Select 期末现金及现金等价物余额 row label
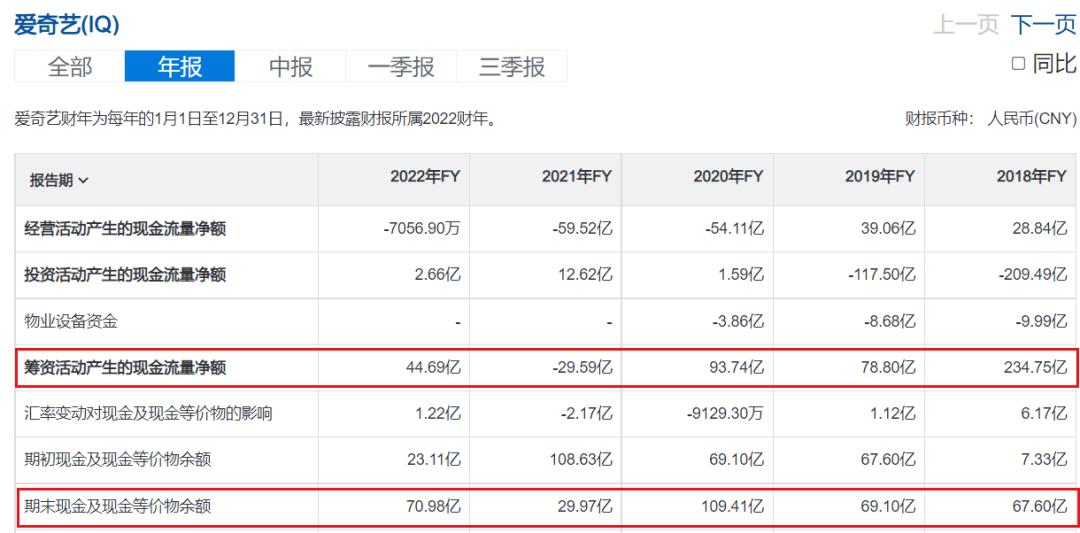The height and width of the screenshot is (533, 1080). pos(118,507)
